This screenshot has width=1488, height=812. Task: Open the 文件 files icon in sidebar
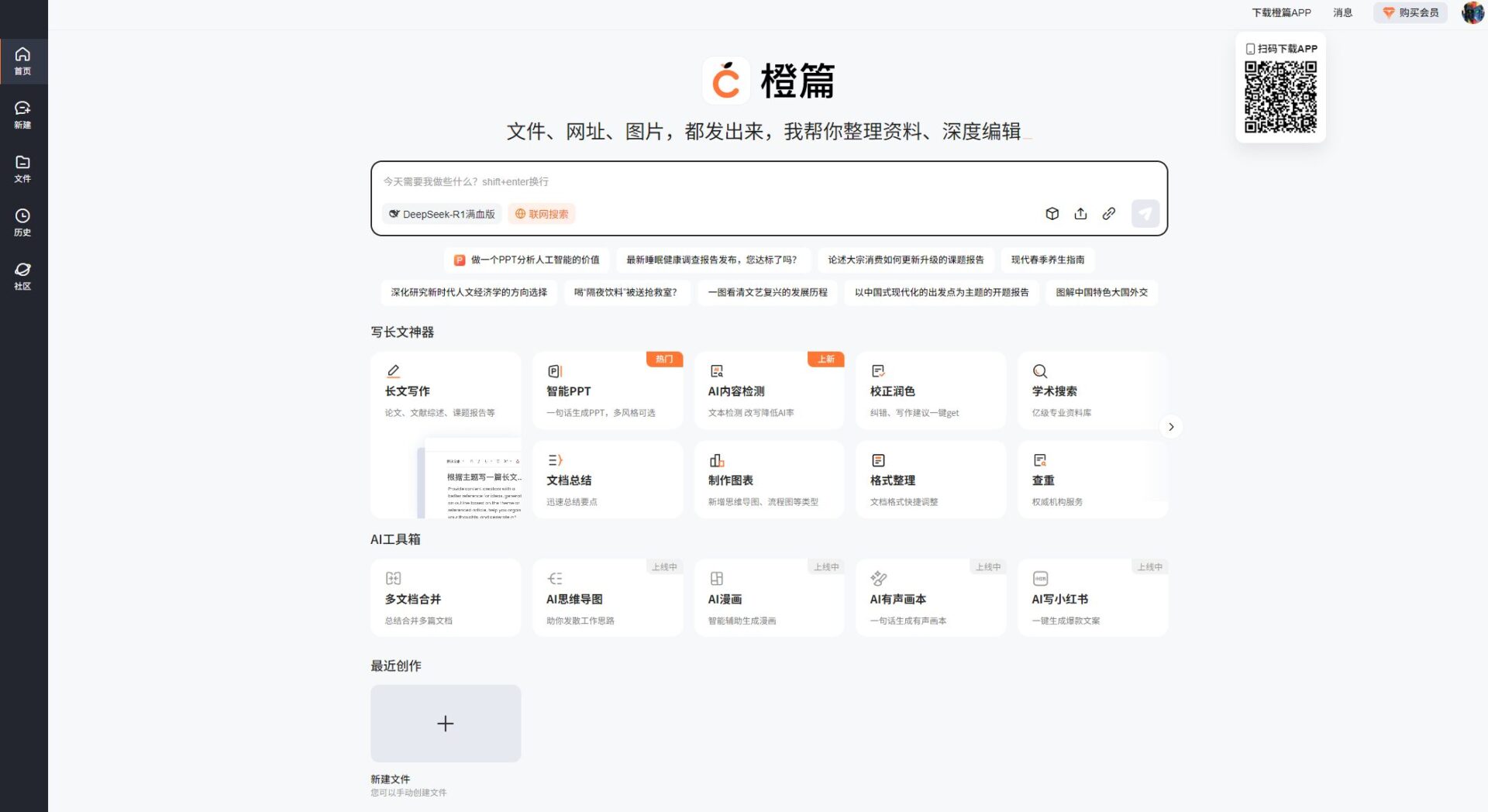pyautogui.click(x=23, y=168)
